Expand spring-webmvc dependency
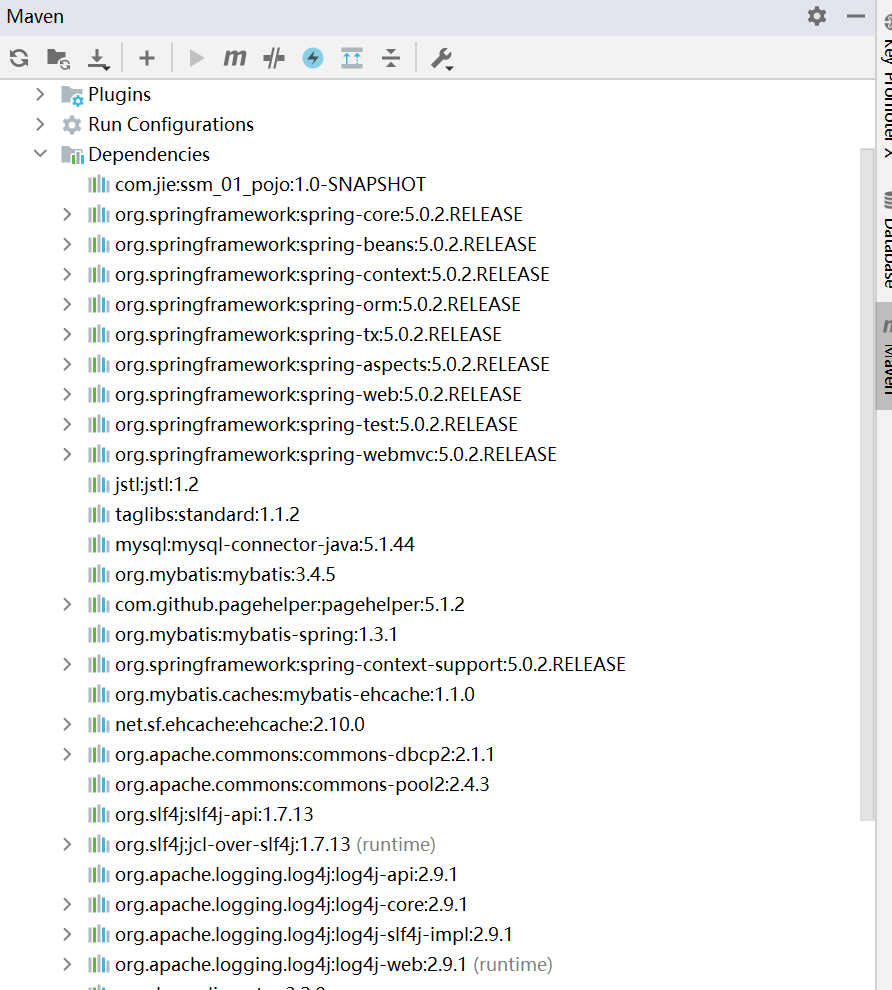The width and height of the screenshot is (892, 990). click(x=68, y=455)
